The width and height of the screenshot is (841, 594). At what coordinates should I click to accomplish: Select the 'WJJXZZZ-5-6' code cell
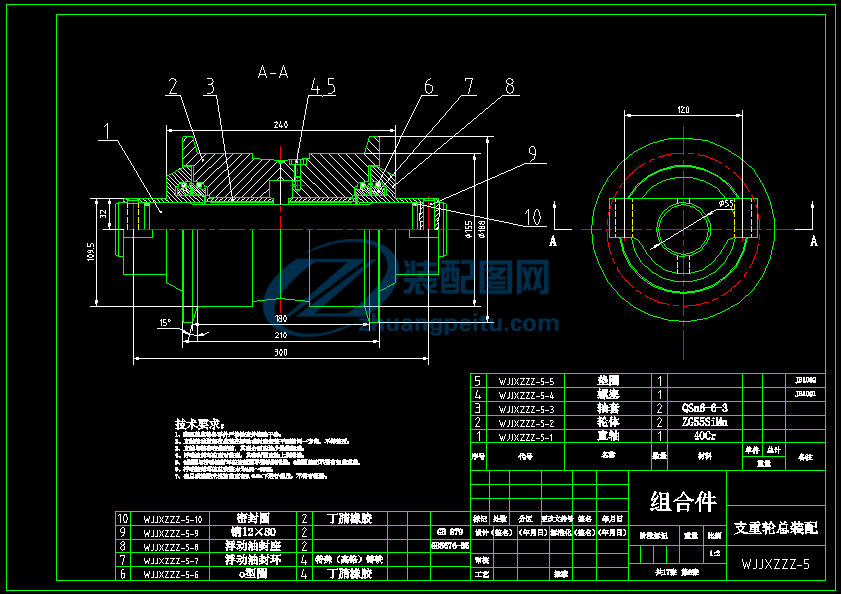point(171,575)
